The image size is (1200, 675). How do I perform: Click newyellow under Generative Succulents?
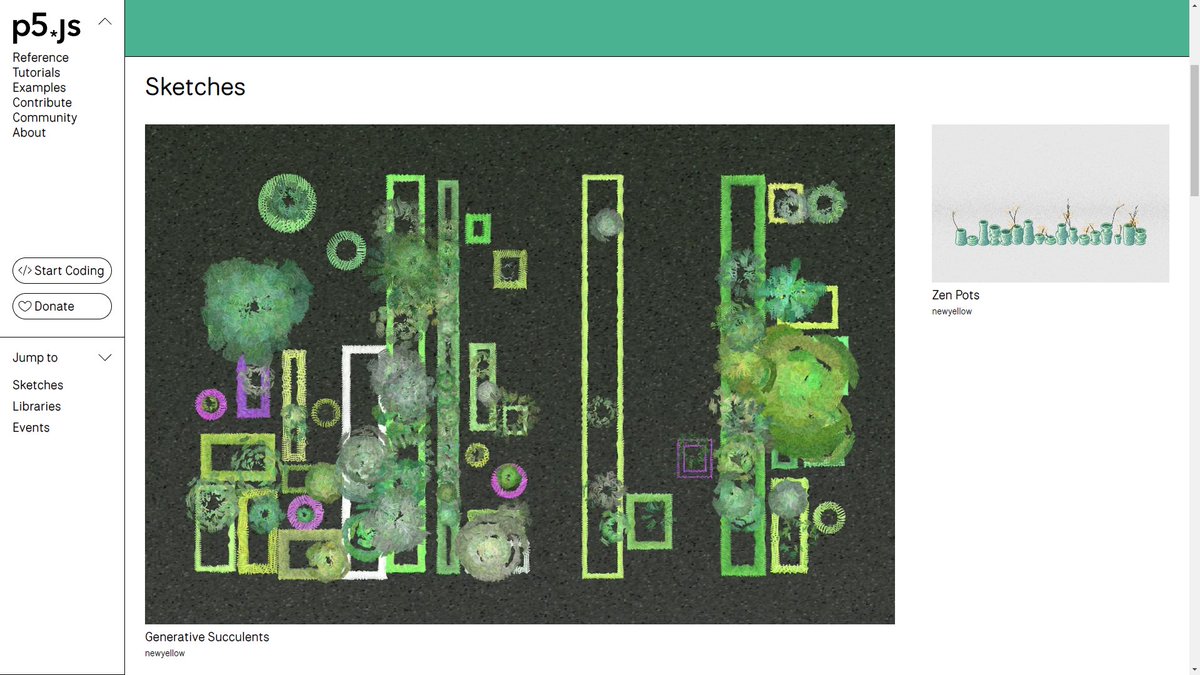pos(165,653)
